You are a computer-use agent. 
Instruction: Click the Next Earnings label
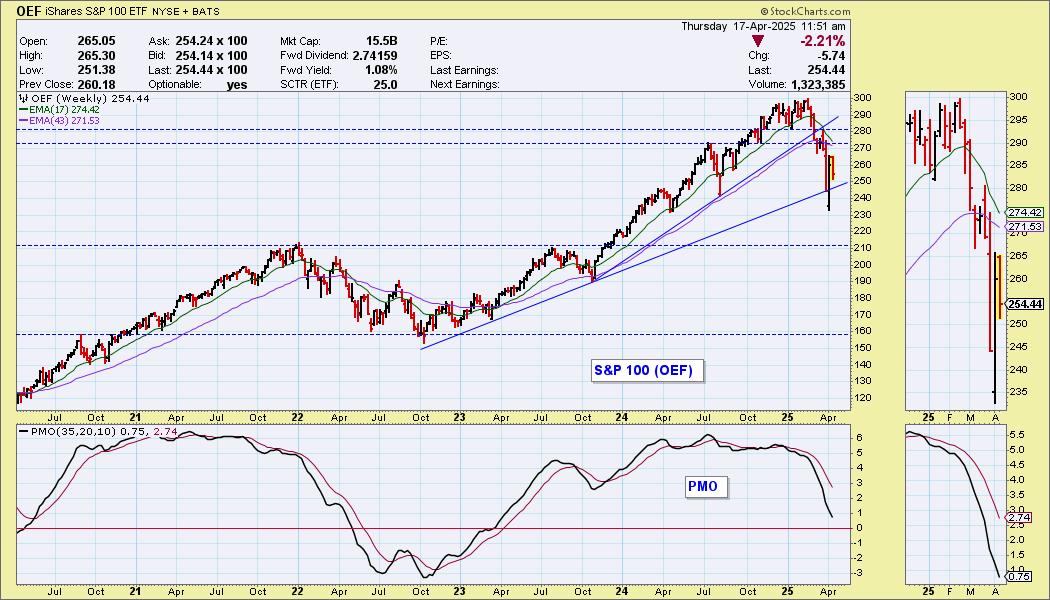[x=465, y=84]
